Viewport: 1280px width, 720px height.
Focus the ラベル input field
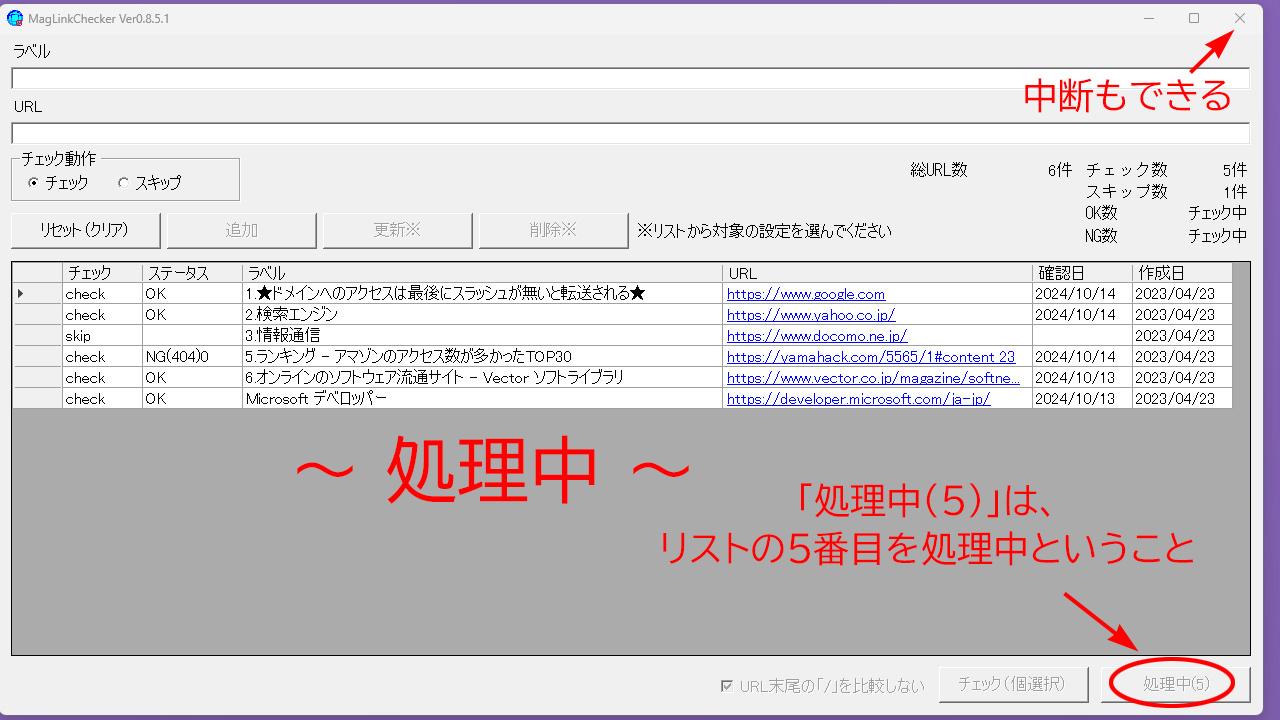coord(631,79)
